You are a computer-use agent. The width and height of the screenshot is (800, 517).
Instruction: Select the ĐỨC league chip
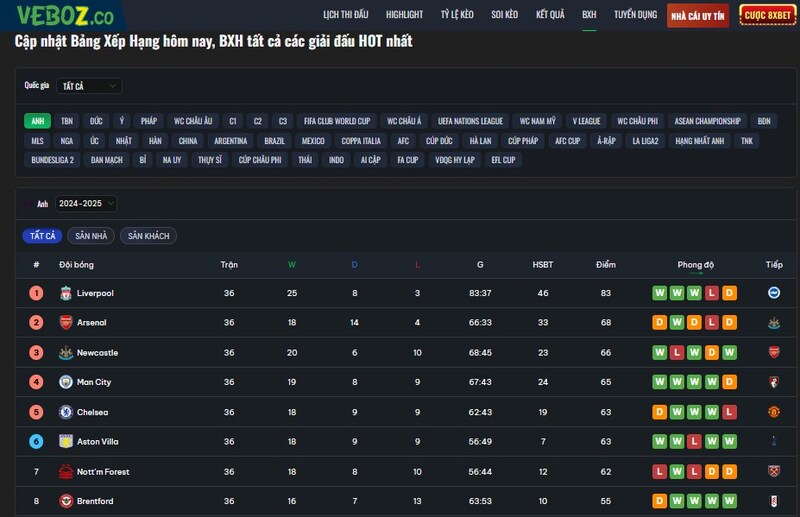pyautogui.click(x=96, y=121)
